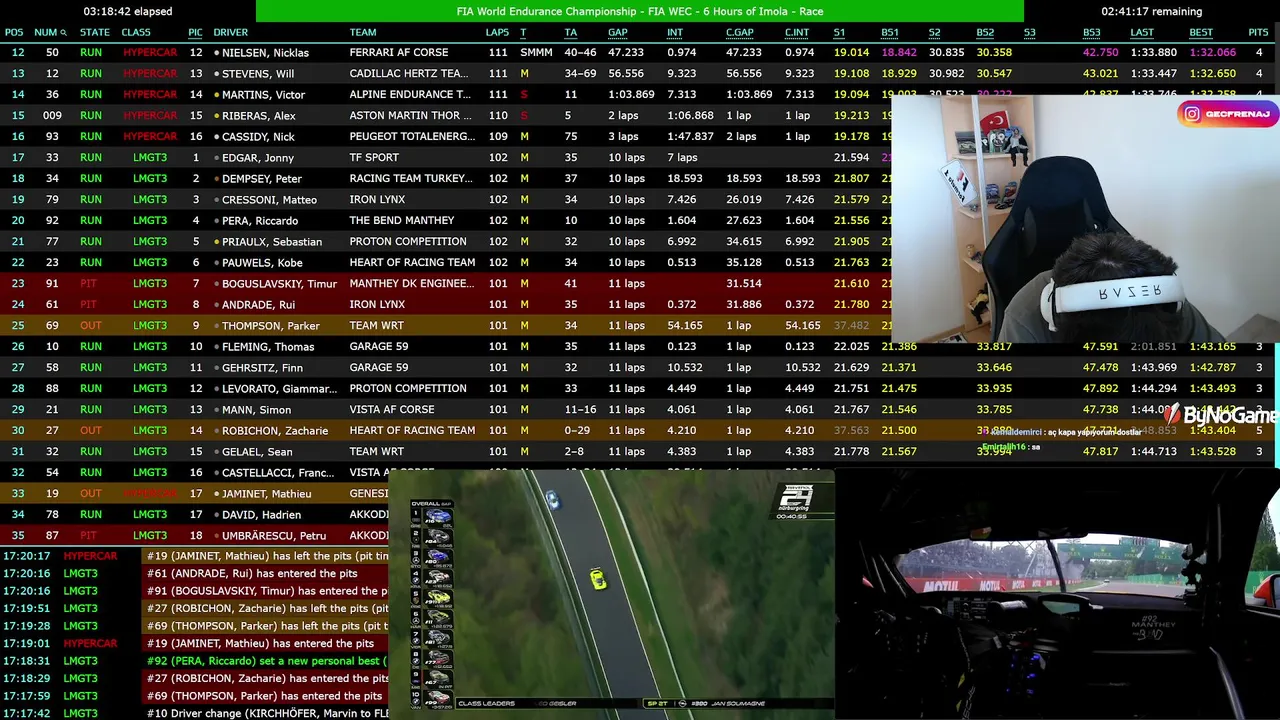Sort by the TEAM column header

pos(363,33)
